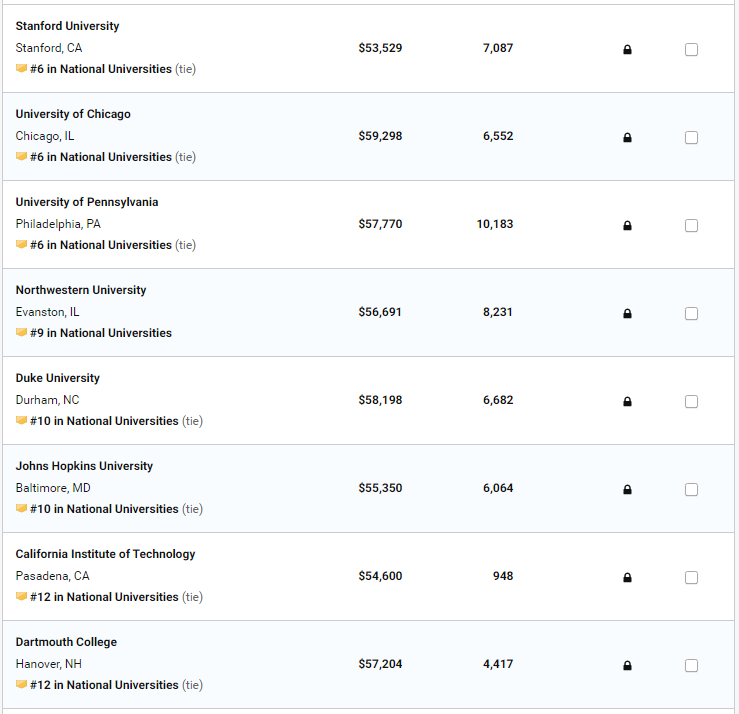Click the lock icon for University of Pennsylvania
The height and width of the screenshot is (714, 739).
(x=627, y=226)
